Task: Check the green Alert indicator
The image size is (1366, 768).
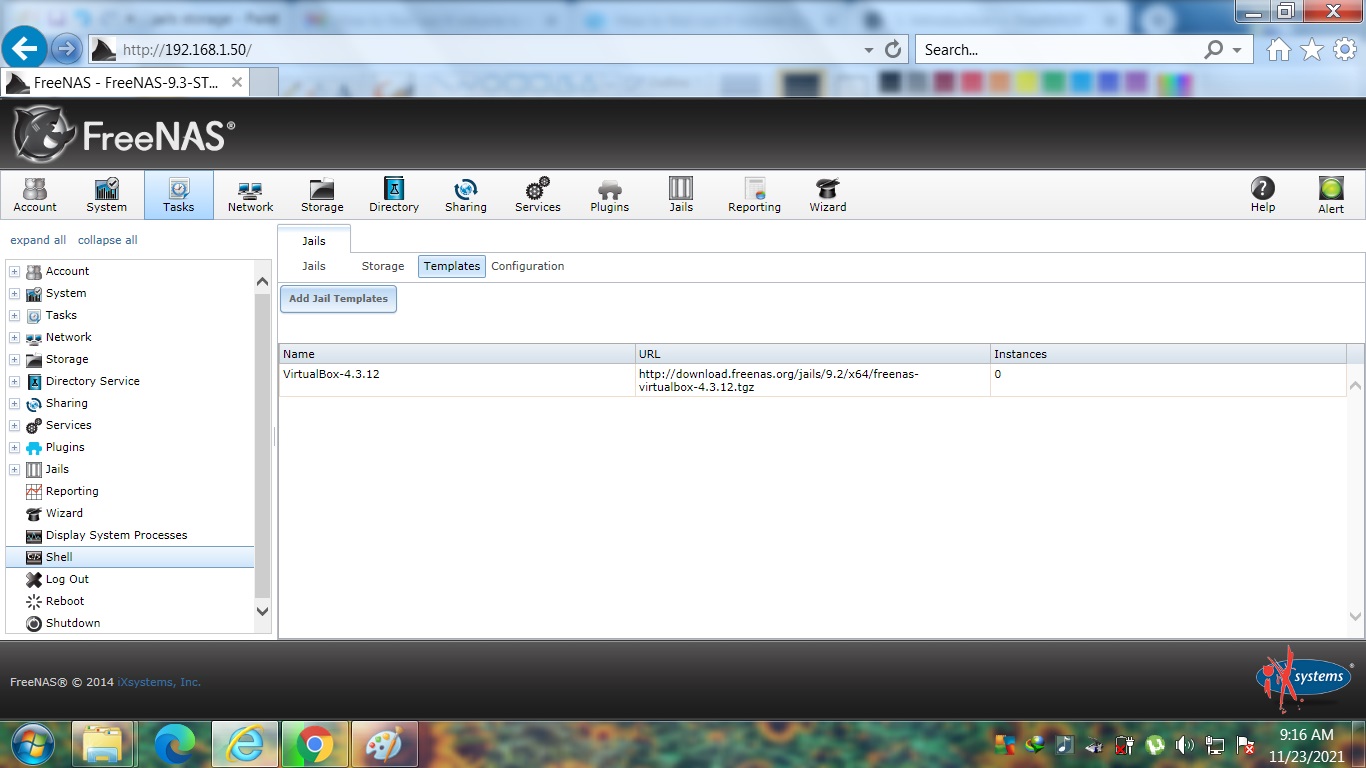Action: [1331, 195]
